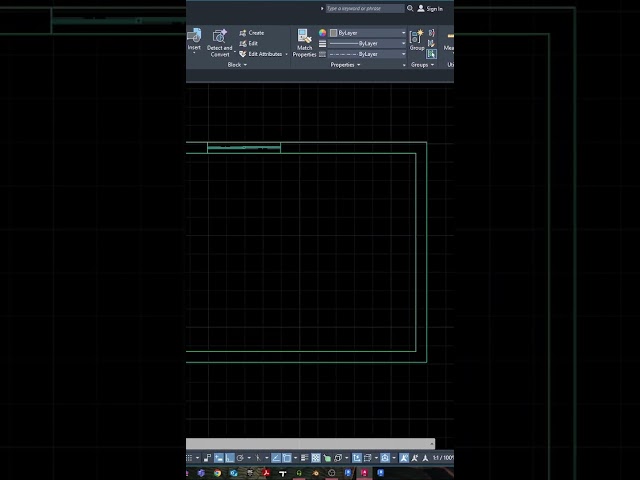This screenshot has height=480, width=640.
Task: Open Adobe Acrobat from taskbar
Action: pos(266,473)
